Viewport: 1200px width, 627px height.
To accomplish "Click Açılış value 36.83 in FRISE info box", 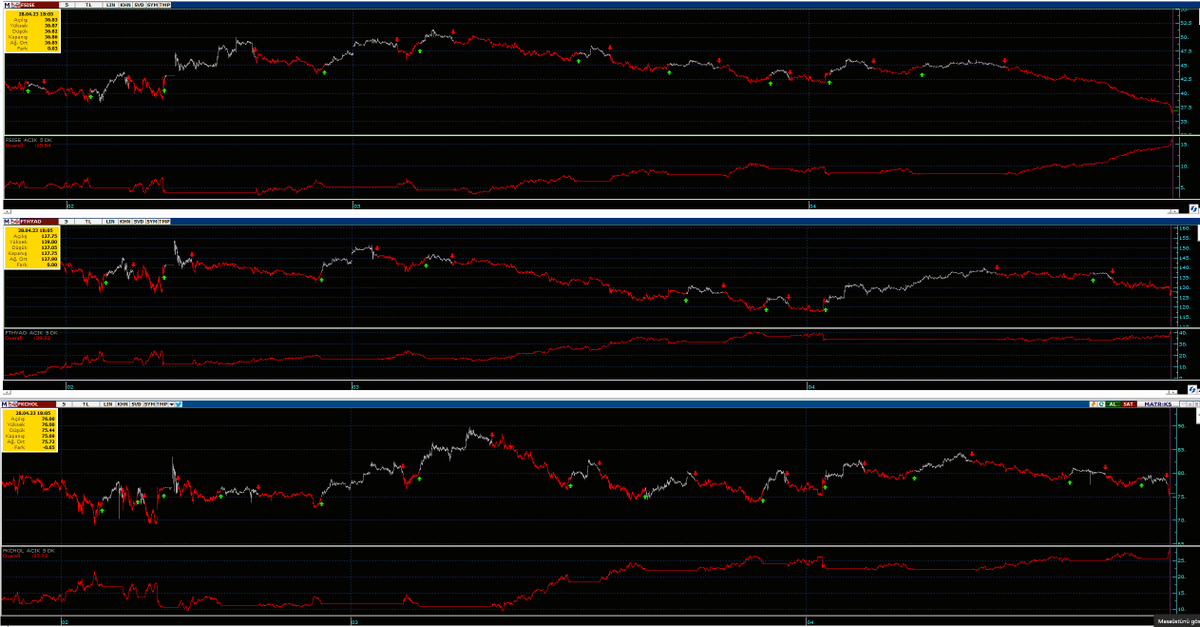I will pyautogui.click(x=51, y=20).
